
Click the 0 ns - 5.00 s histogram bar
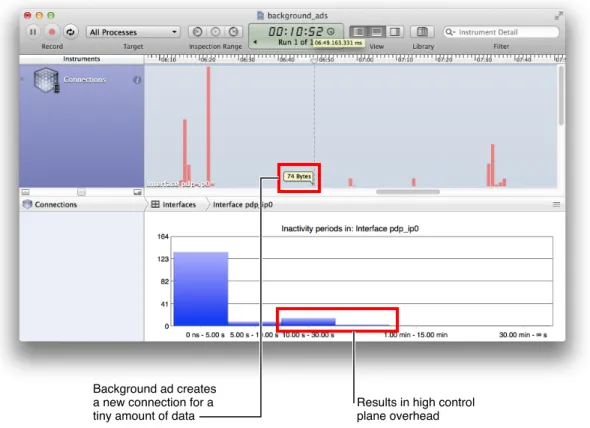click(201, 289)
